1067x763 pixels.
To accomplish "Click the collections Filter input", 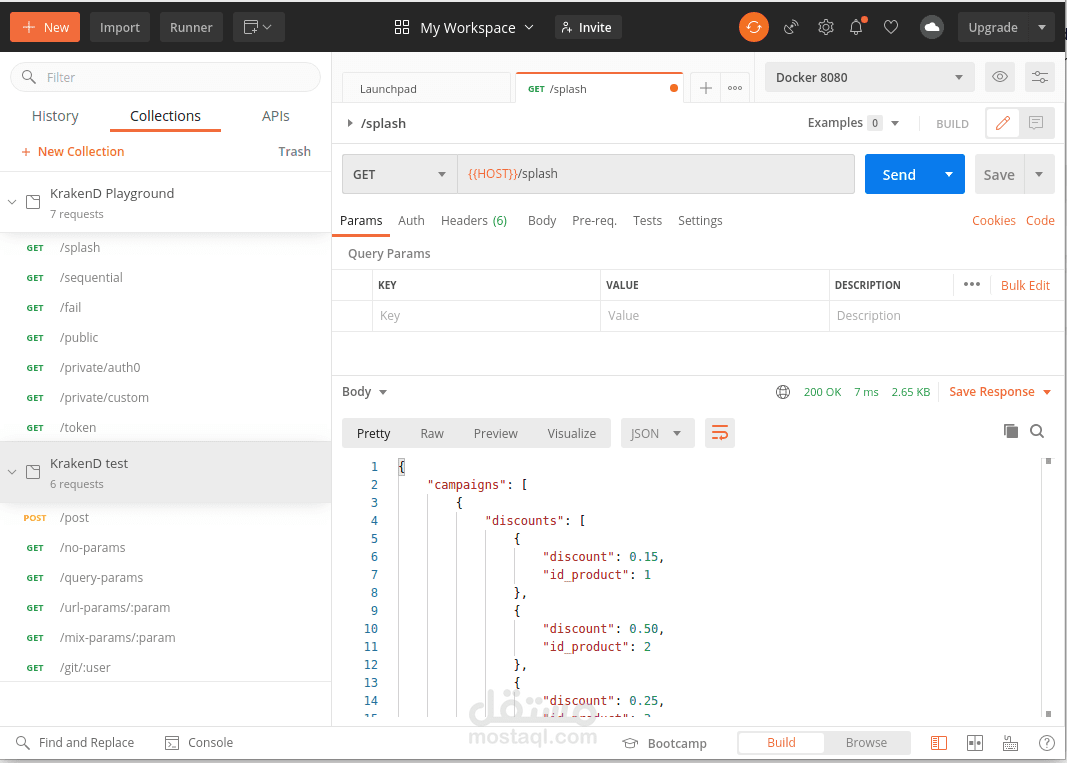I will [x=165, y=77].
